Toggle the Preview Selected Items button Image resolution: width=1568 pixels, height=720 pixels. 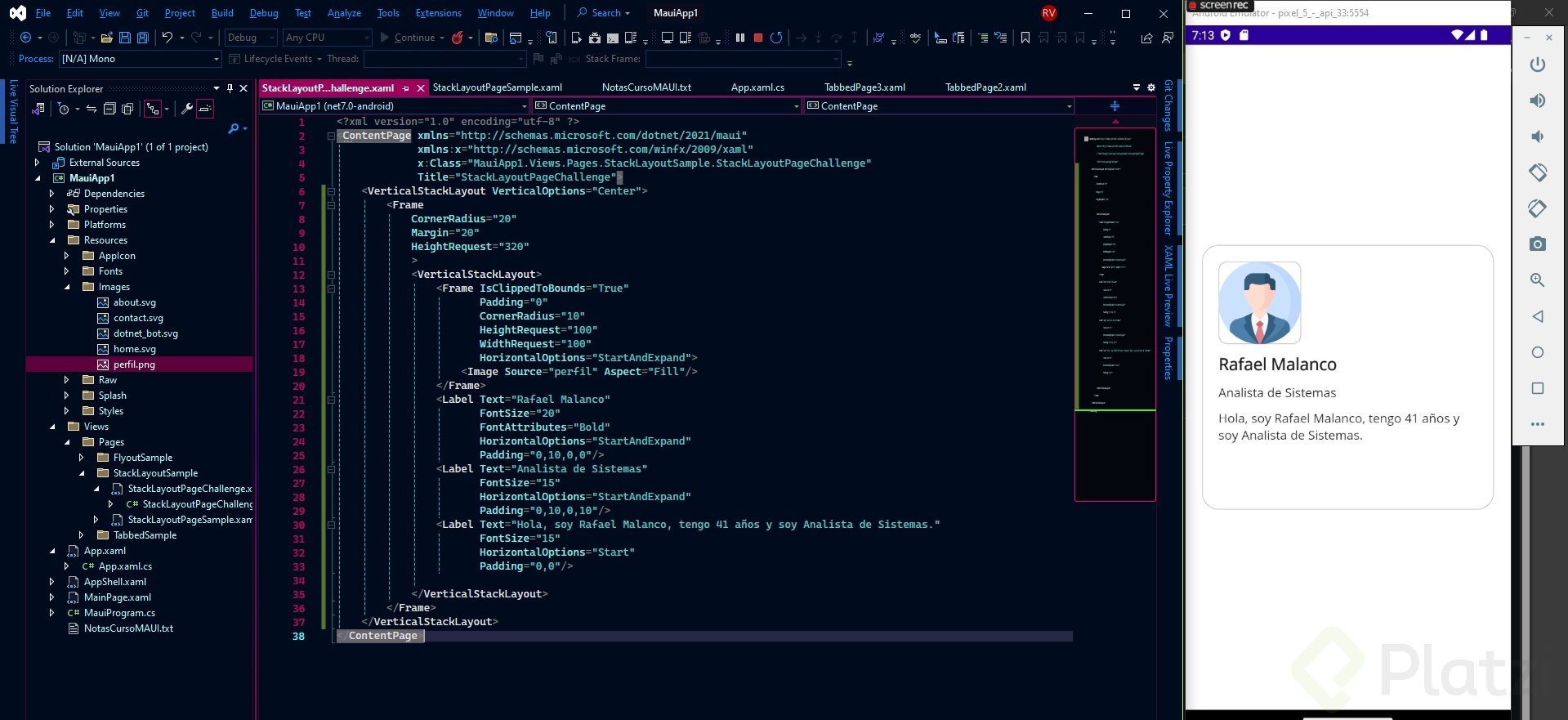click(x=205, y=109)
